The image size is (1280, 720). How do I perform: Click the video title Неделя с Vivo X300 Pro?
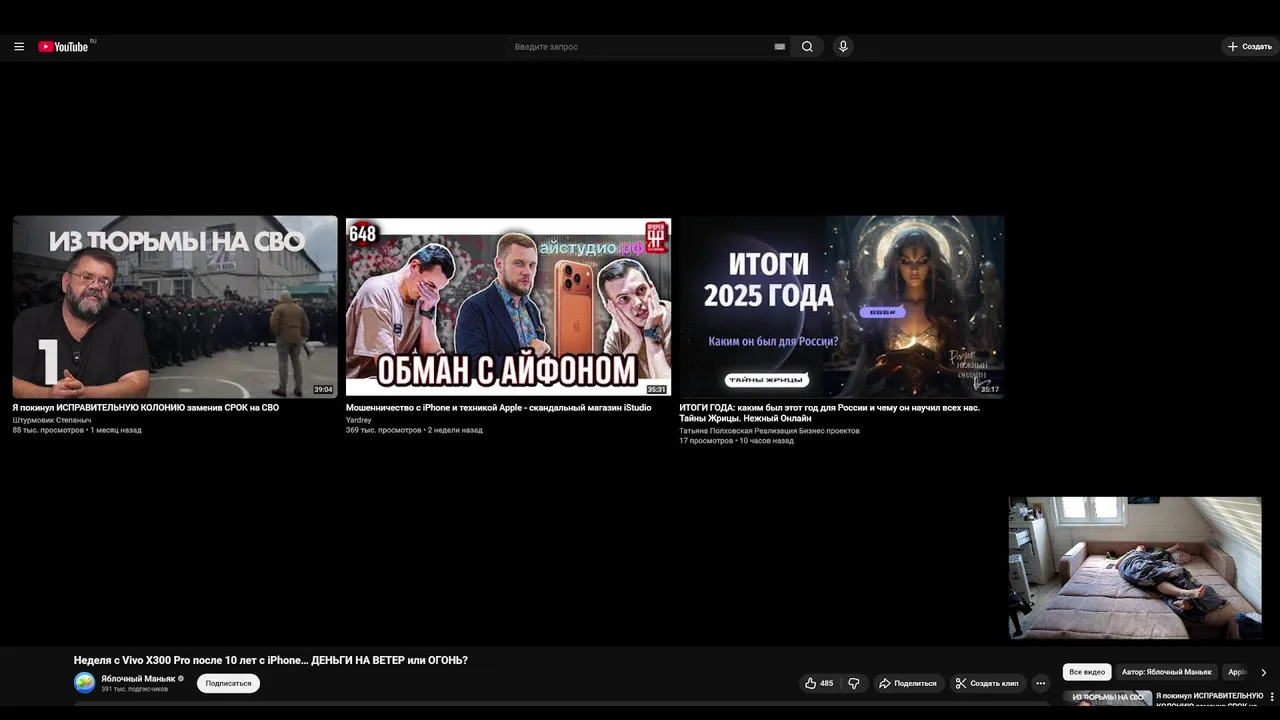click(x=271, y=660)
